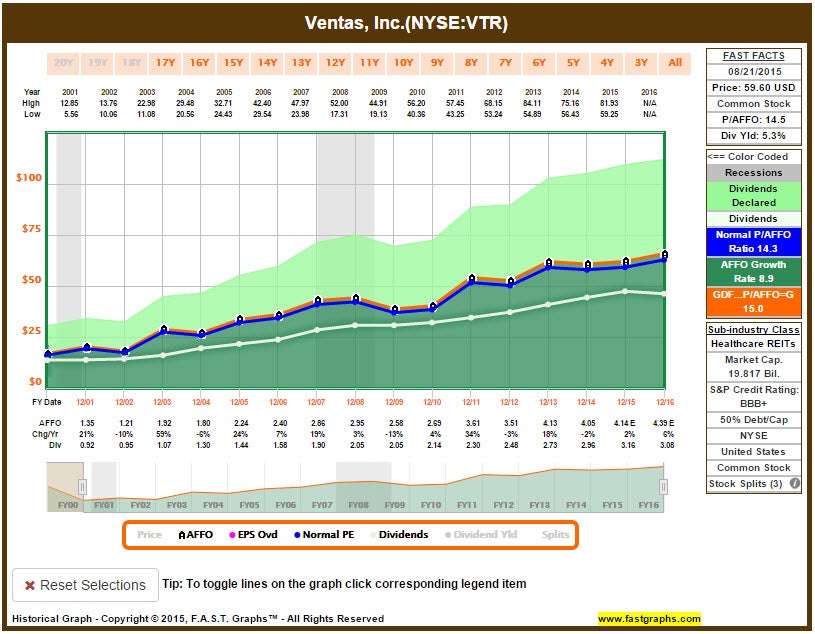Click FY12 in the overview timeline
The image size is (815, 634).
tap(504, 505)
